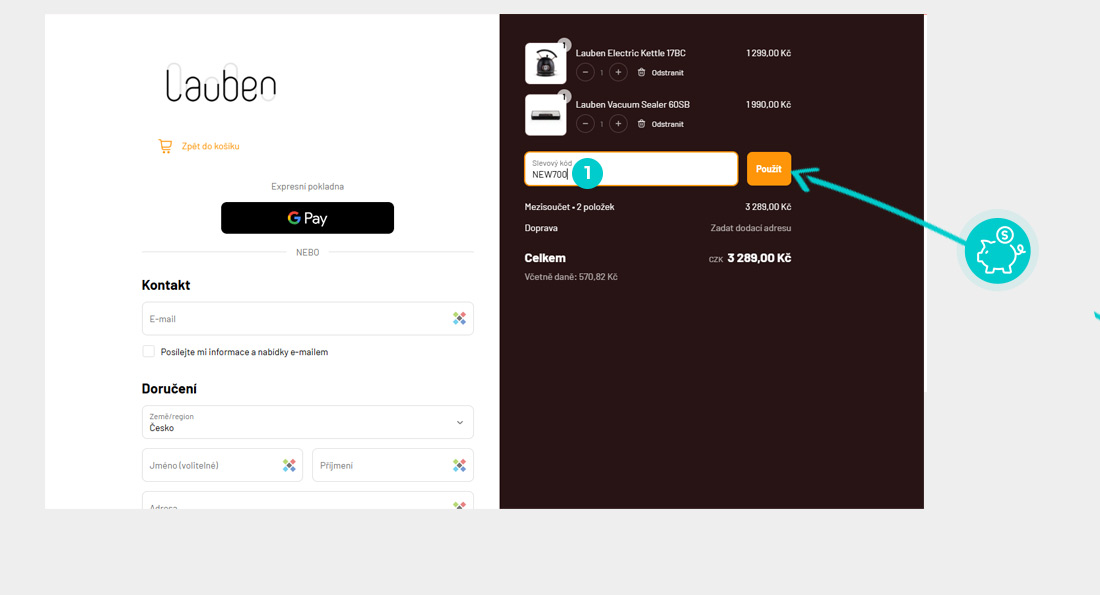Viewport: 1100px width, 595px height.
Task: Click the Příjmení surname field
Action: (380, 465)
